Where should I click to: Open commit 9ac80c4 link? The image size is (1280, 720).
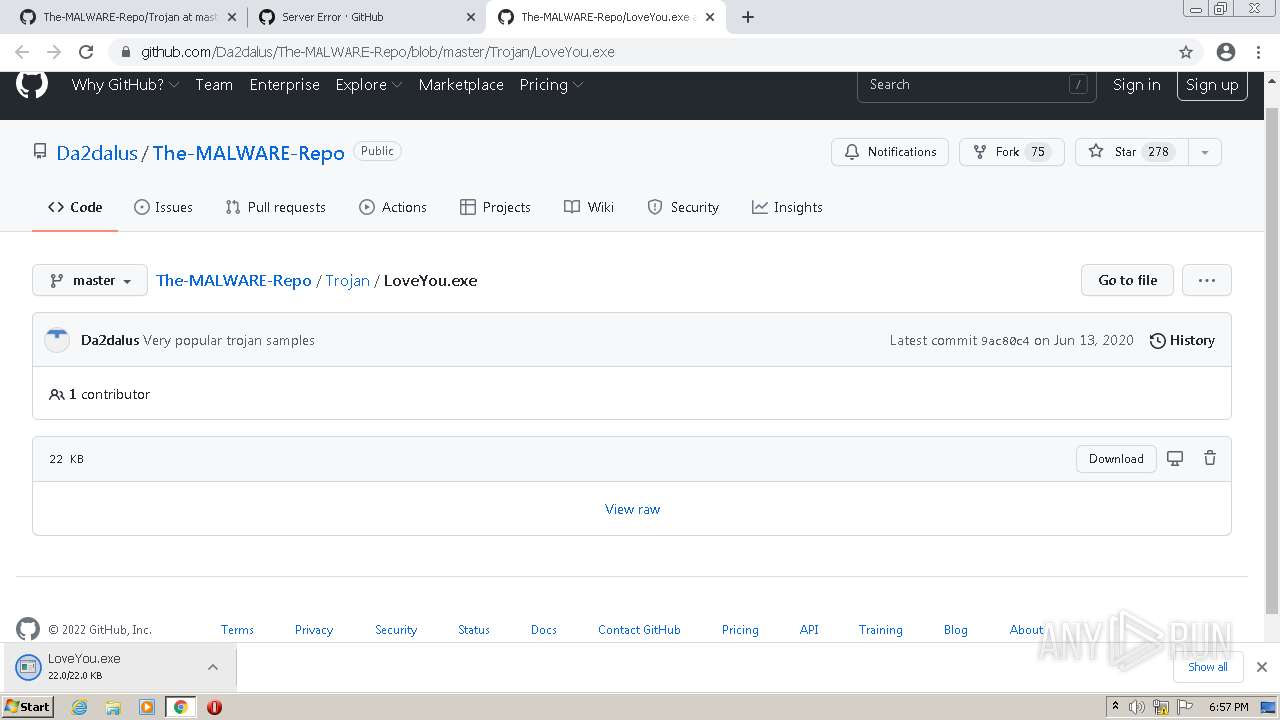tap(1005, 341)
